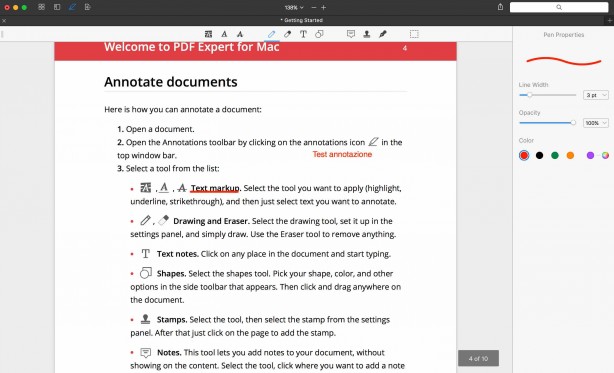The height and width of the screenshot is (373, 614).
Task: Click the 'Notes.' bold text
Action: click(169, 353)
